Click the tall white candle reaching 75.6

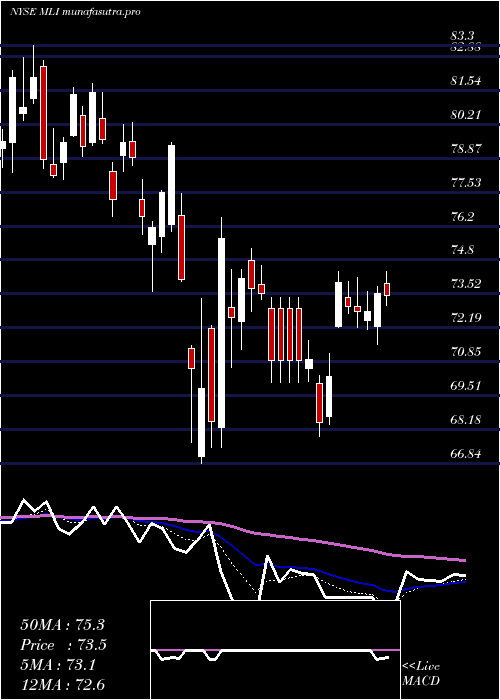point(221,333)
